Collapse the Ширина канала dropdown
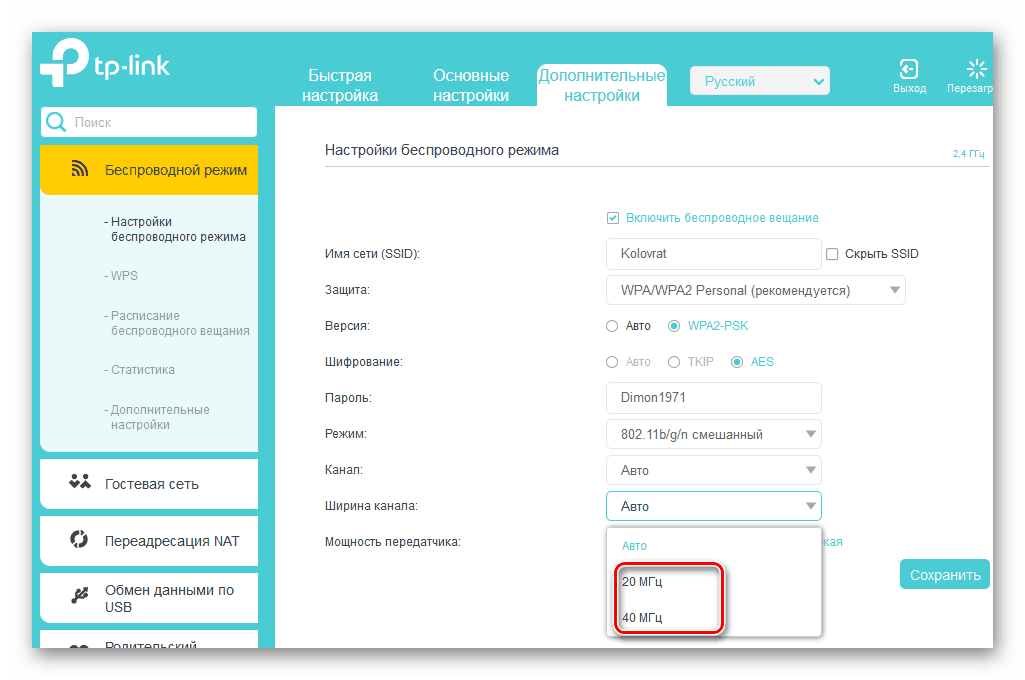Image resolution: width=1025 pixels, height=680 pixels. pyautogui.click(x=714, y=506)
